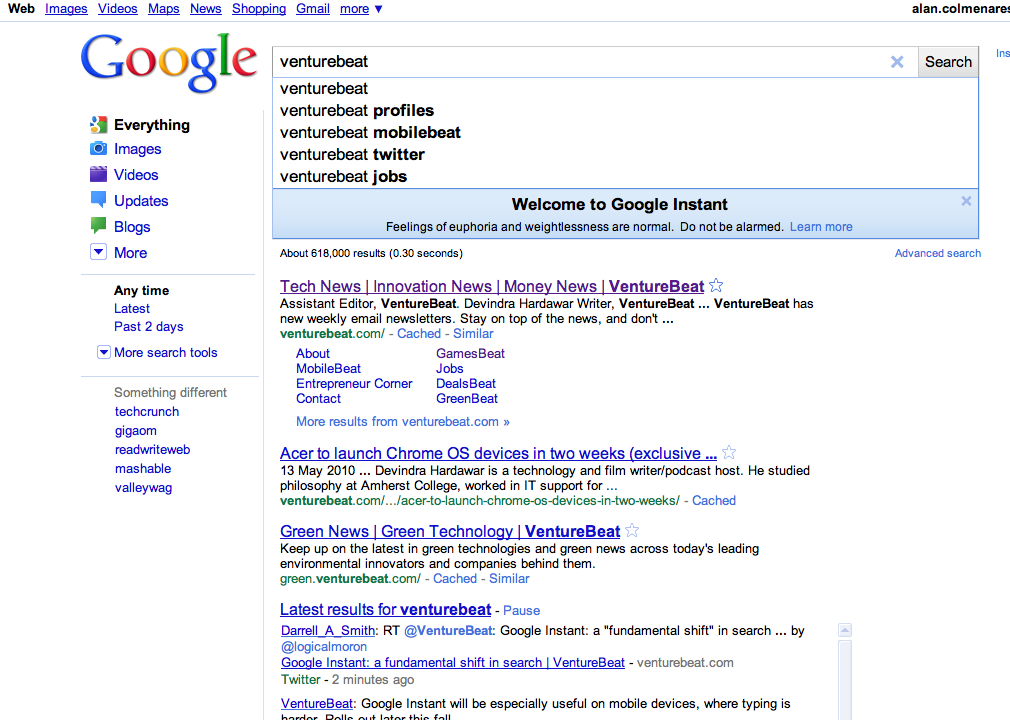
Task: Click the Everything filter icon in sidebar
Action: click(98, 125)
